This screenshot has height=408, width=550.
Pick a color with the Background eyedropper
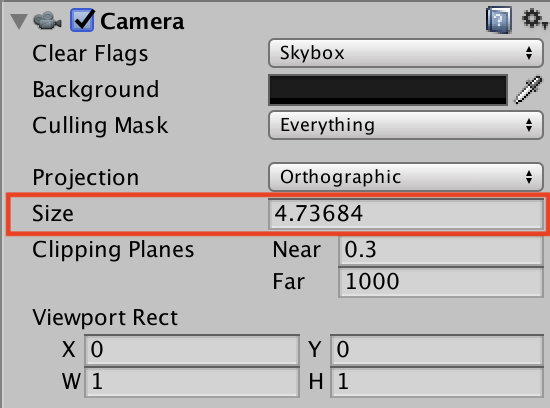pos(528,90)
